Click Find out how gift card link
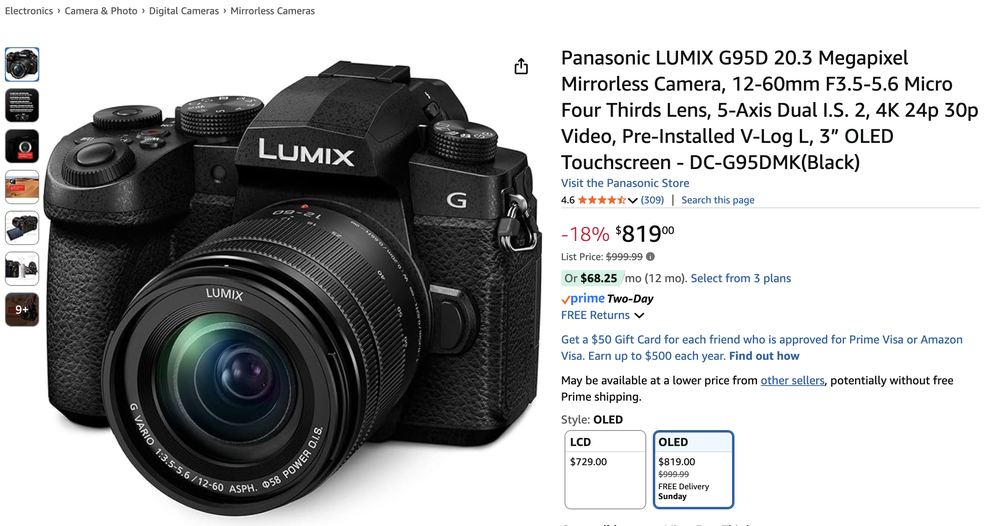Viewport: 1000px width, 526px height. click(x=764, y=356)
